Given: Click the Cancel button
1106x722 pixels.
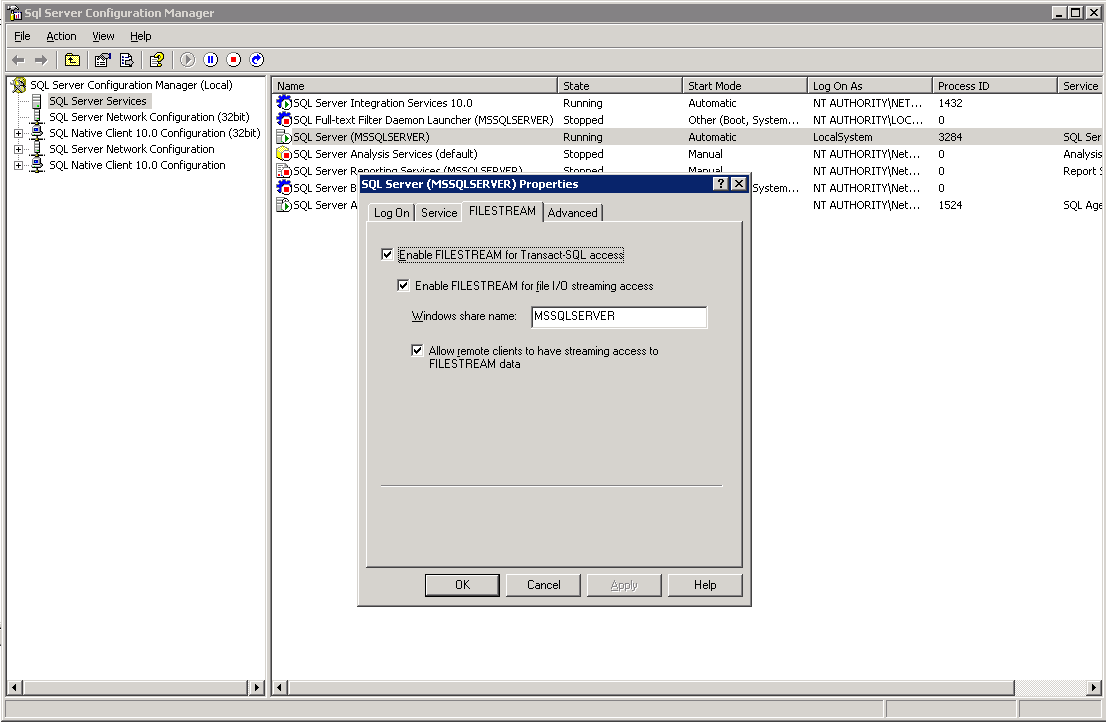Looking at the screenshot, I should point(543,585).
